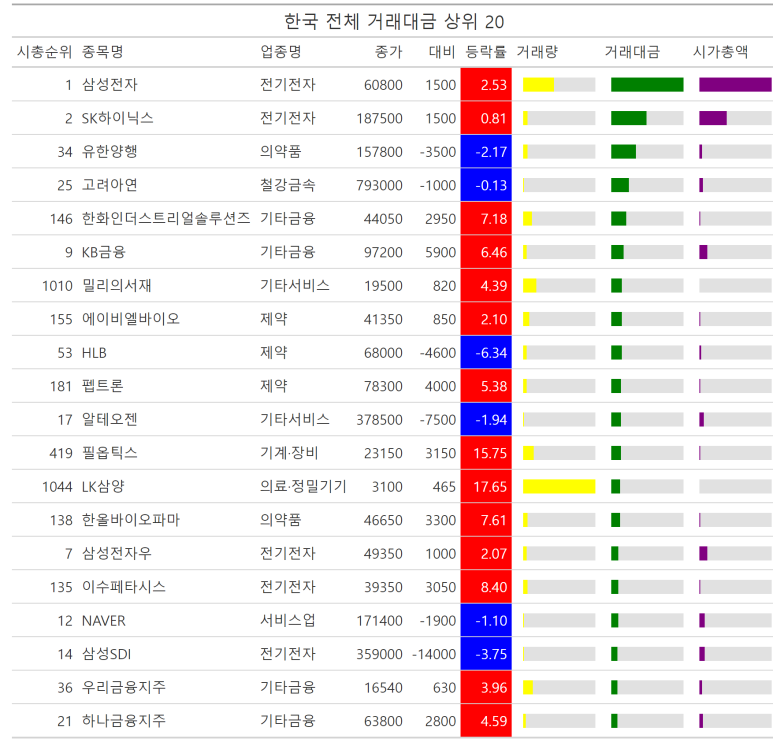The image size is (773, 742).
Task: Click the sector 서비스업
Action: click(287, 621)
